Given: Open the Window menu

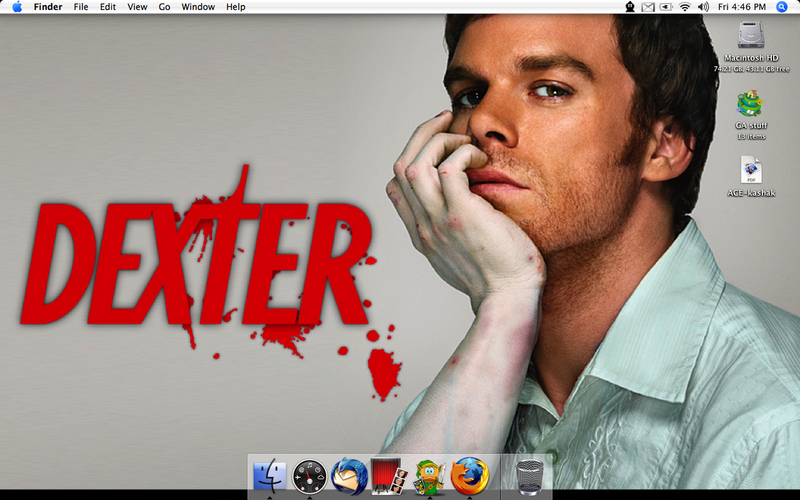Looking at the screenshot, I should (198, 7).
